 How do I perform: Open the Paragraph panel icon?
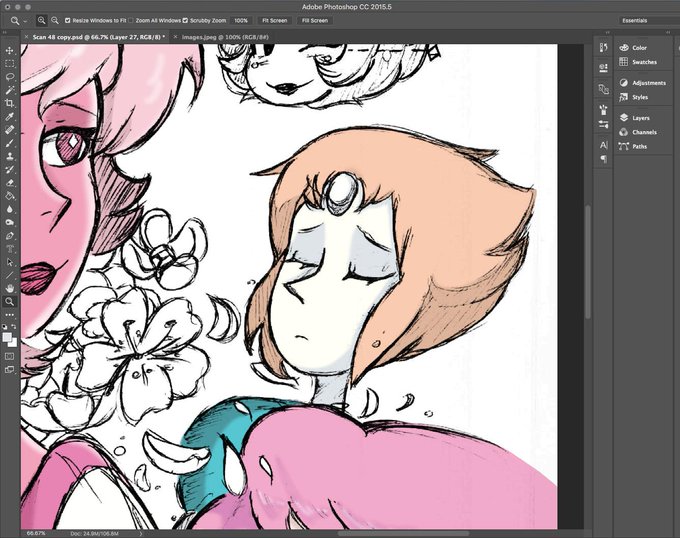coord(603,159)
